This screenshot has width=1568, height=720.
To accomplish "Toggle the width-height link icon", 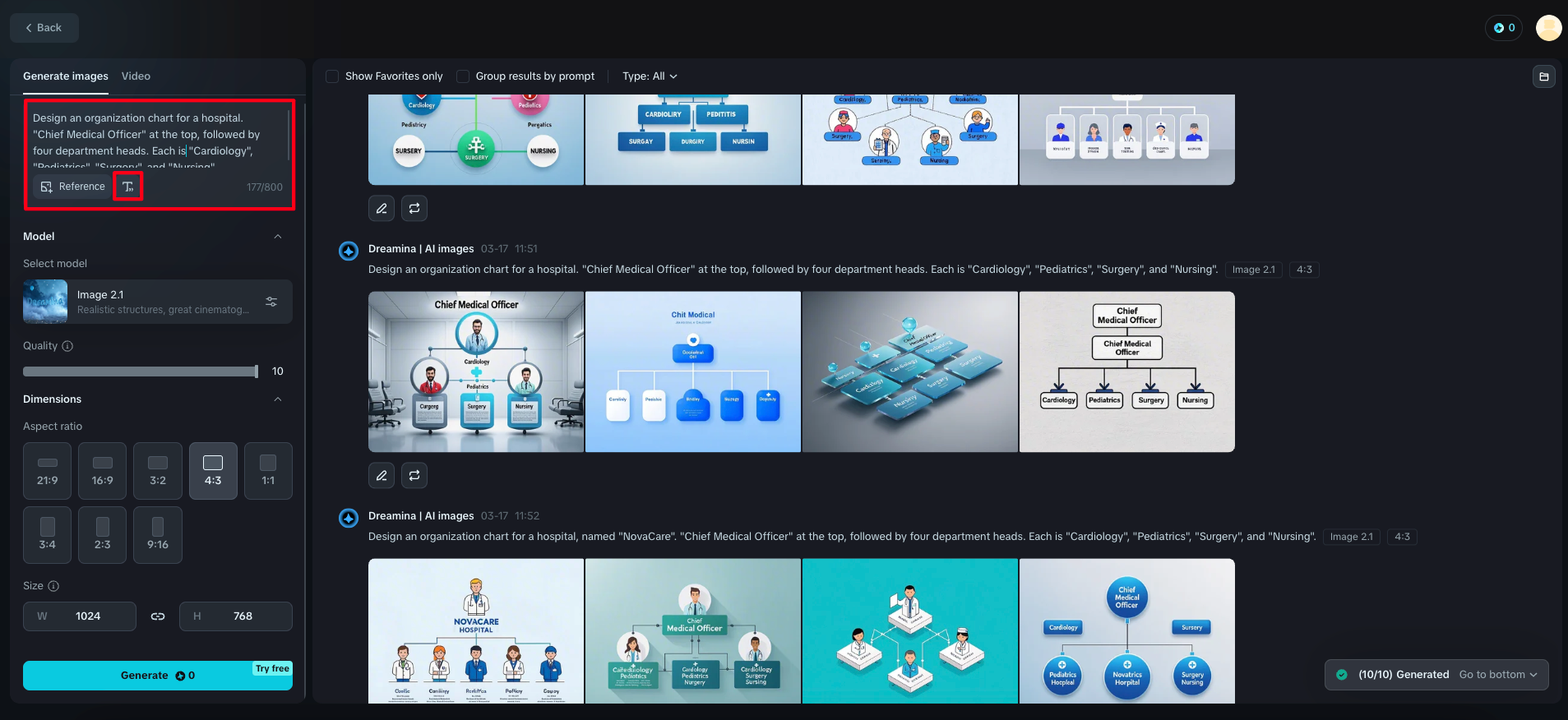I will click(x=158, y=616).
